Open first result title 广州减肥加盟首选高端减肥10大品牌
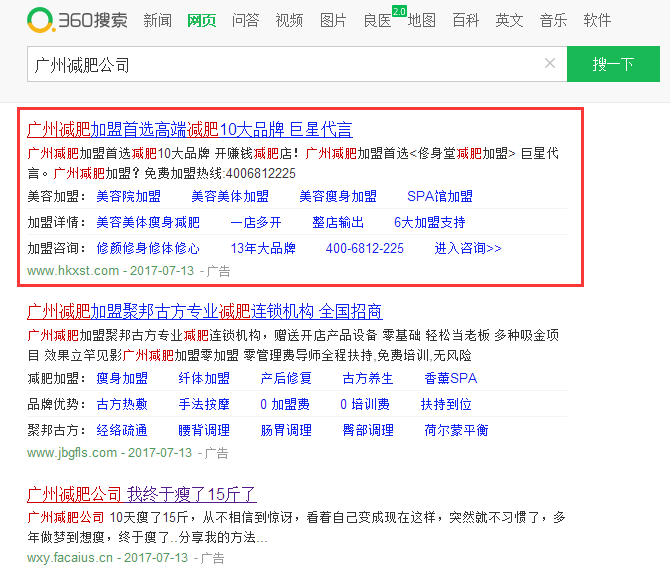The width and height of the screenshot is (670, 579). (189, 129)
